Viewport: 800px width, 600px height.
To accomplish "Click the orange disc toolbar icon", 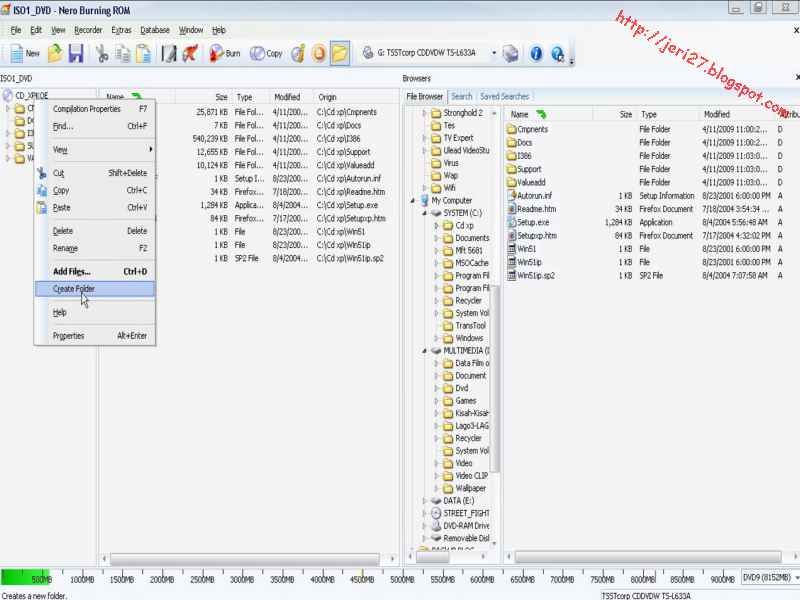I will pyautogui.click(x=319, y=53).
